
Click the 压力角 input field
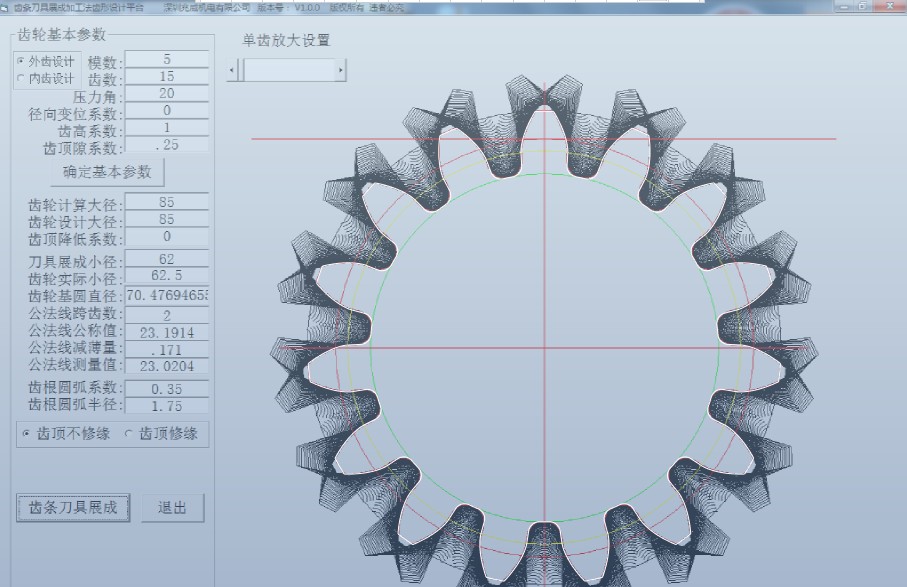pos(167,93)
